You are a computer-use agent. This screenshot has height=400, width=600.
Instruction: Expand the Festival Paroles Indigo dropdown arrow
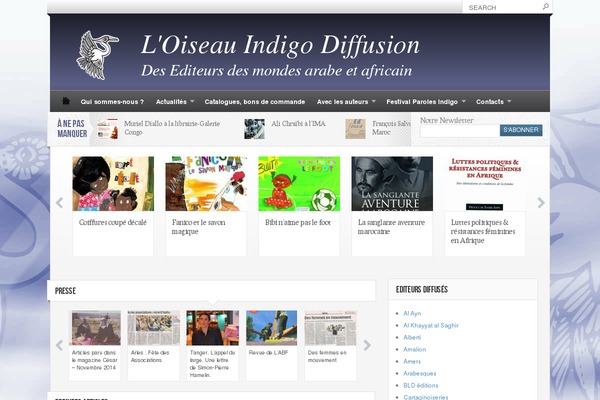point(463,101)
